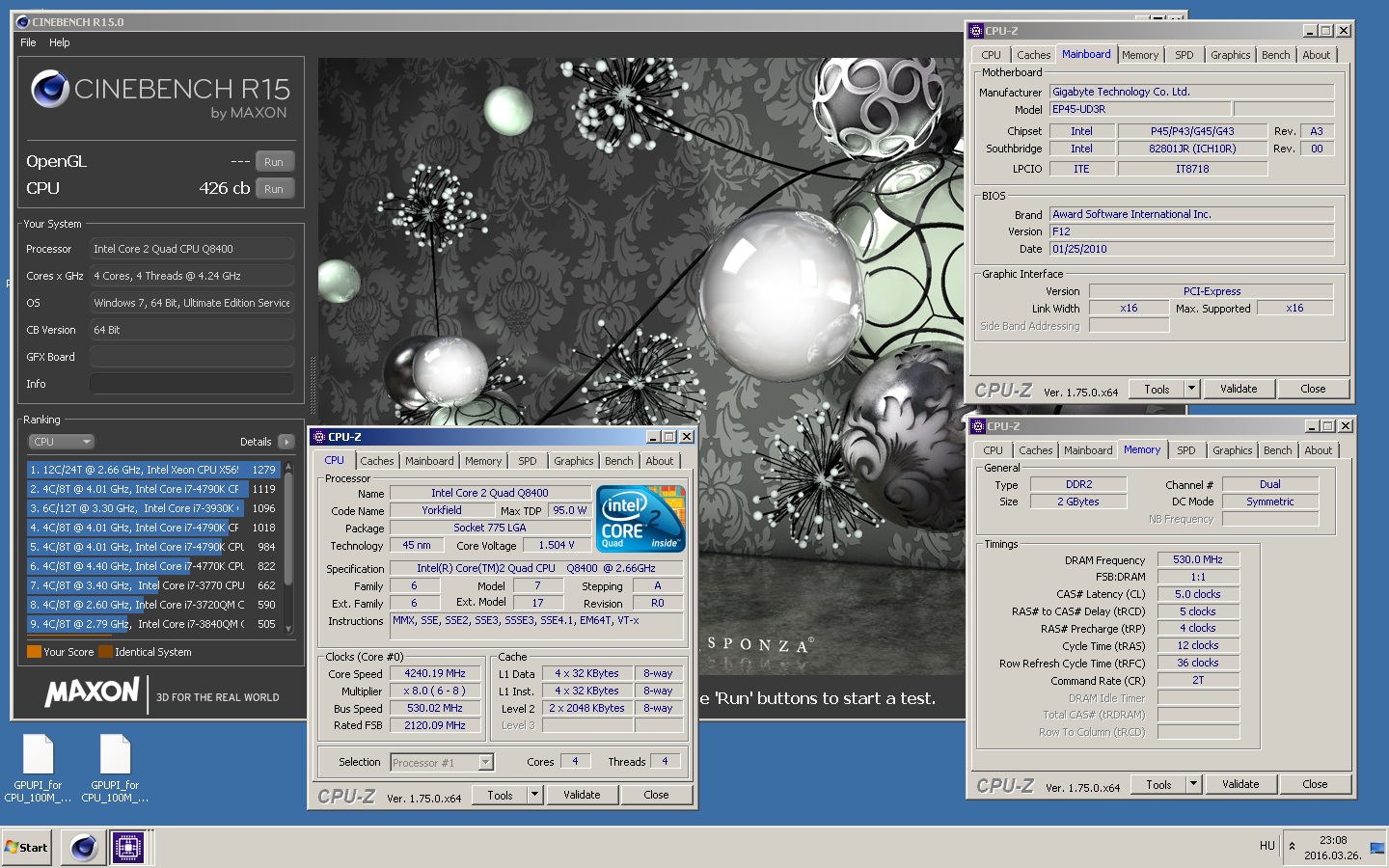The height and width of the screenshot is (868, 1389).
Task: Select the EP45-UD3R model field
Action: click(1139, 109)
